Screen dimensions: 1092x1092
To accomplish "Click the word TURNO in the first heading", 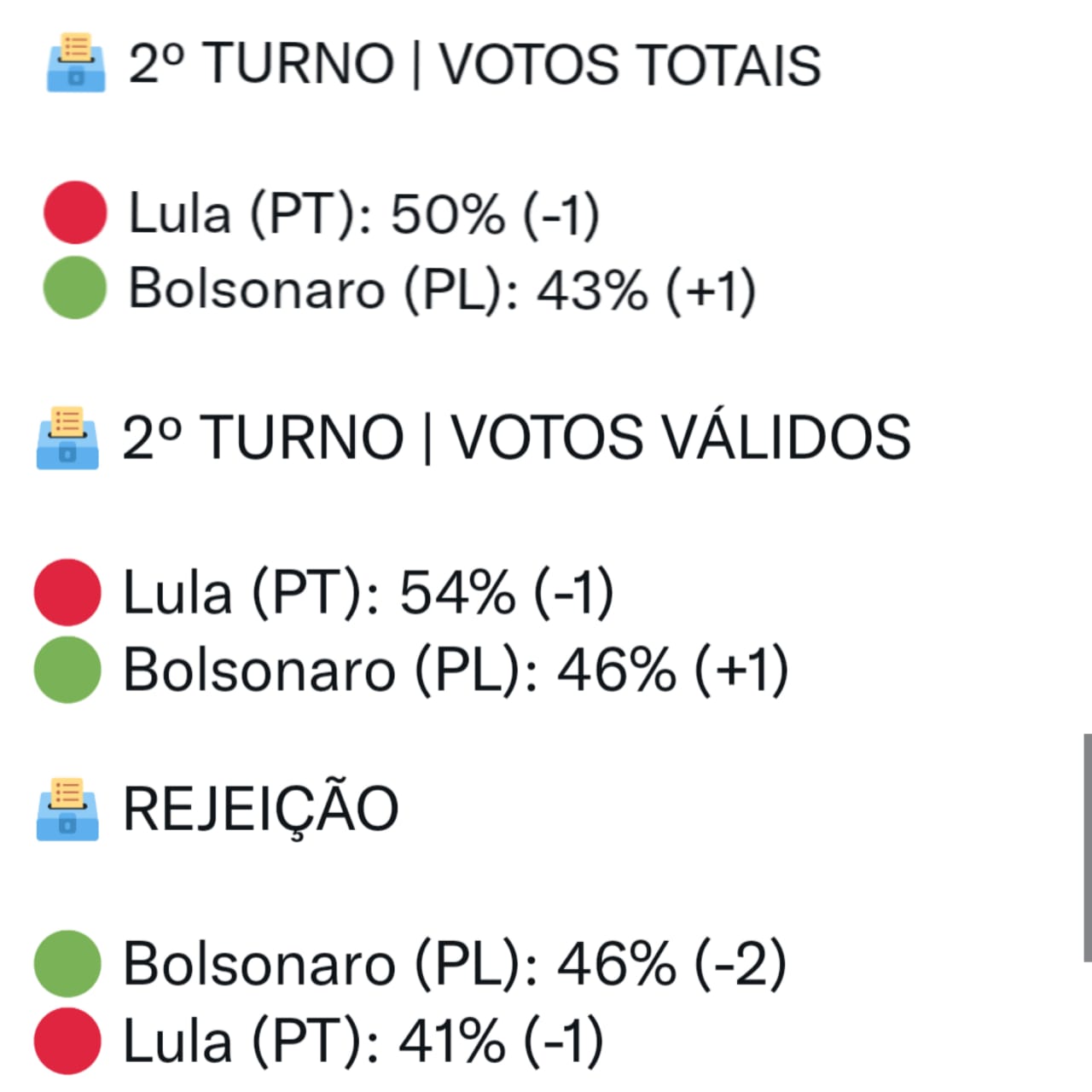I will pyautogui.click(x=299, y=64).
